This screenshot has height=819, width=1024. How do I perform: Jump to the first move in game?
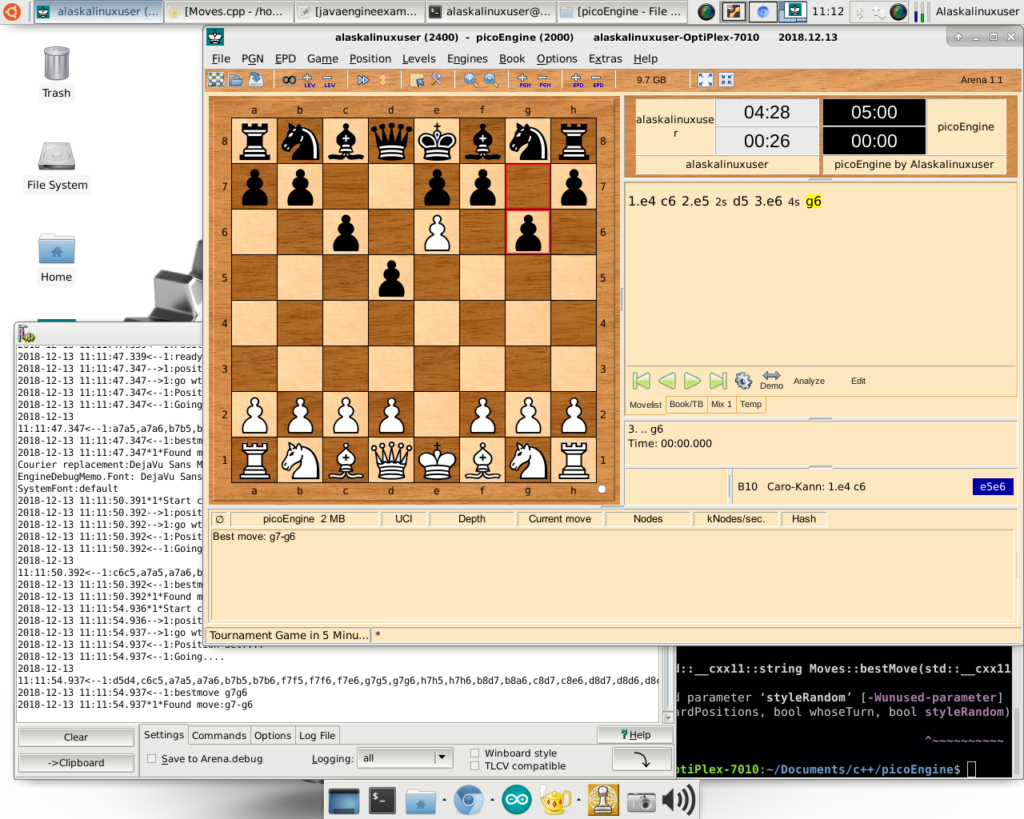[x=642, y=381]
